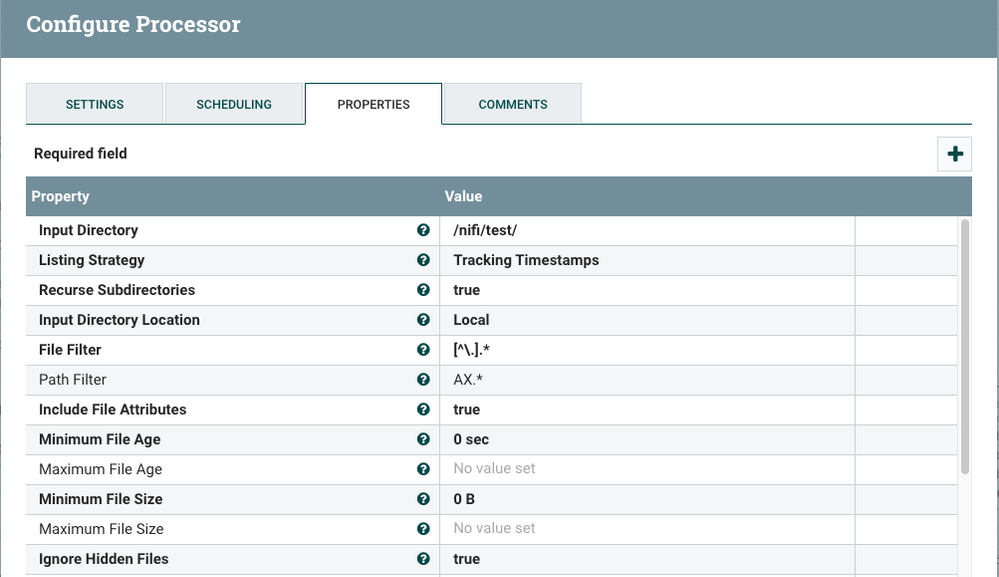This screenshot has width=999, height=577.
Task: Click help icon for Minimum File Age
Action: coord(423,440)
